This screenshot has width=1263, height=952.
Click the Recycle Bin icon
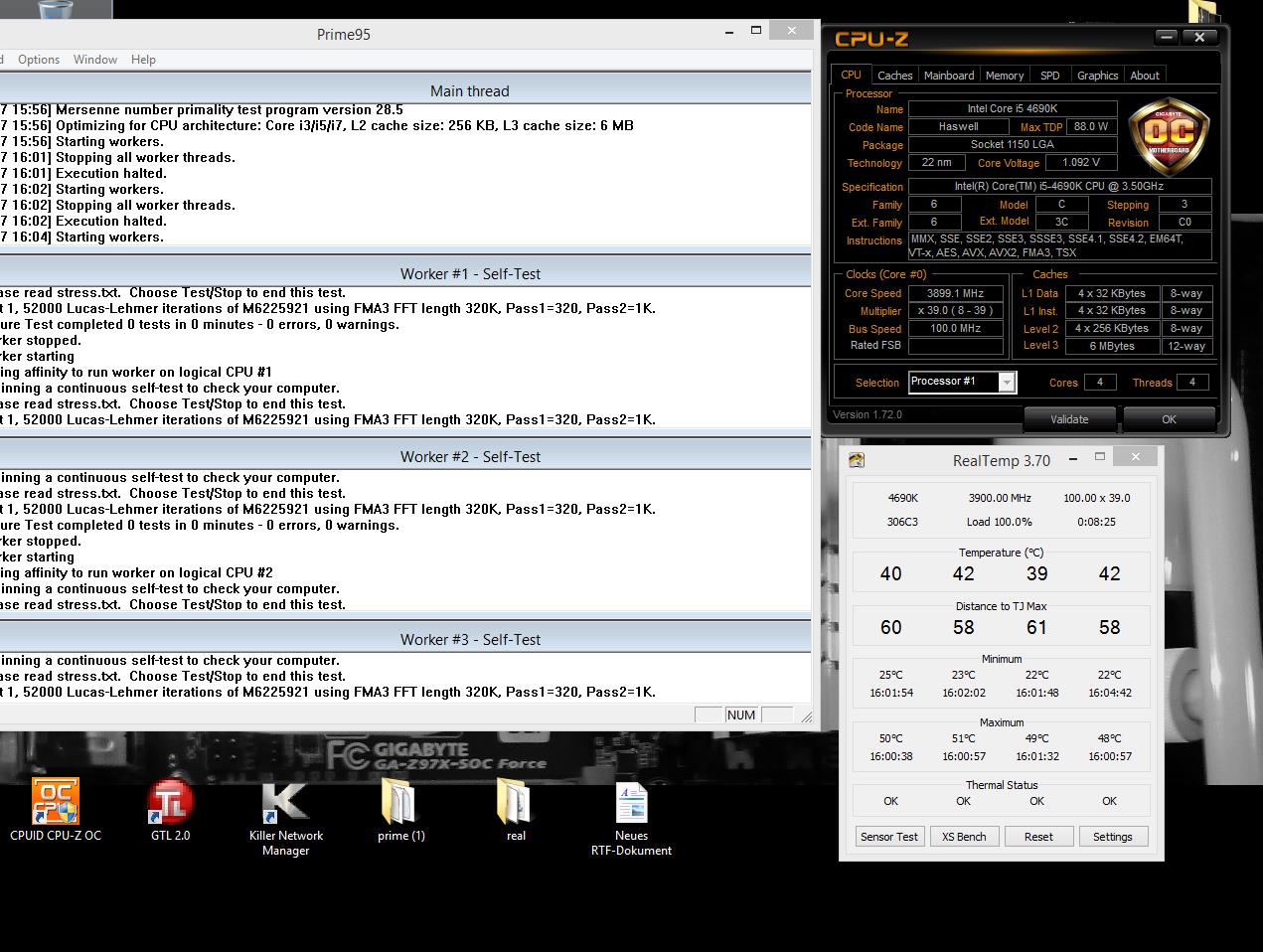pyautogui.click(x=55, y=12)
